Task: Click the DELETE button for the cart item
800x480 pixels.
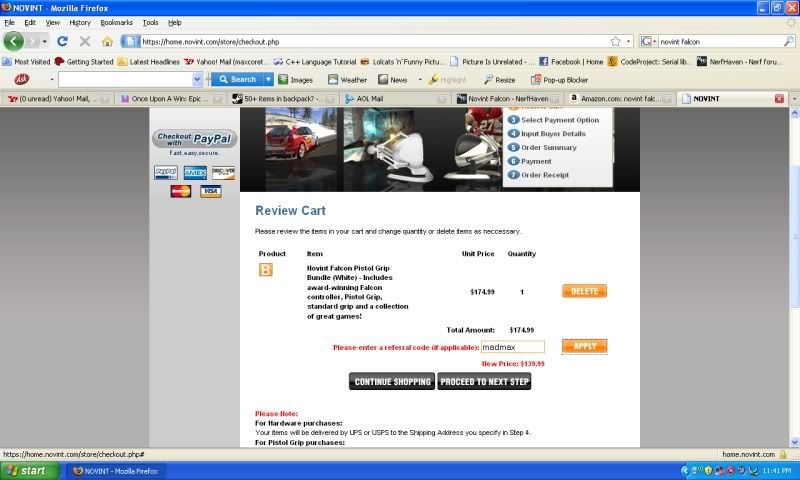Action: coord(584,291)
